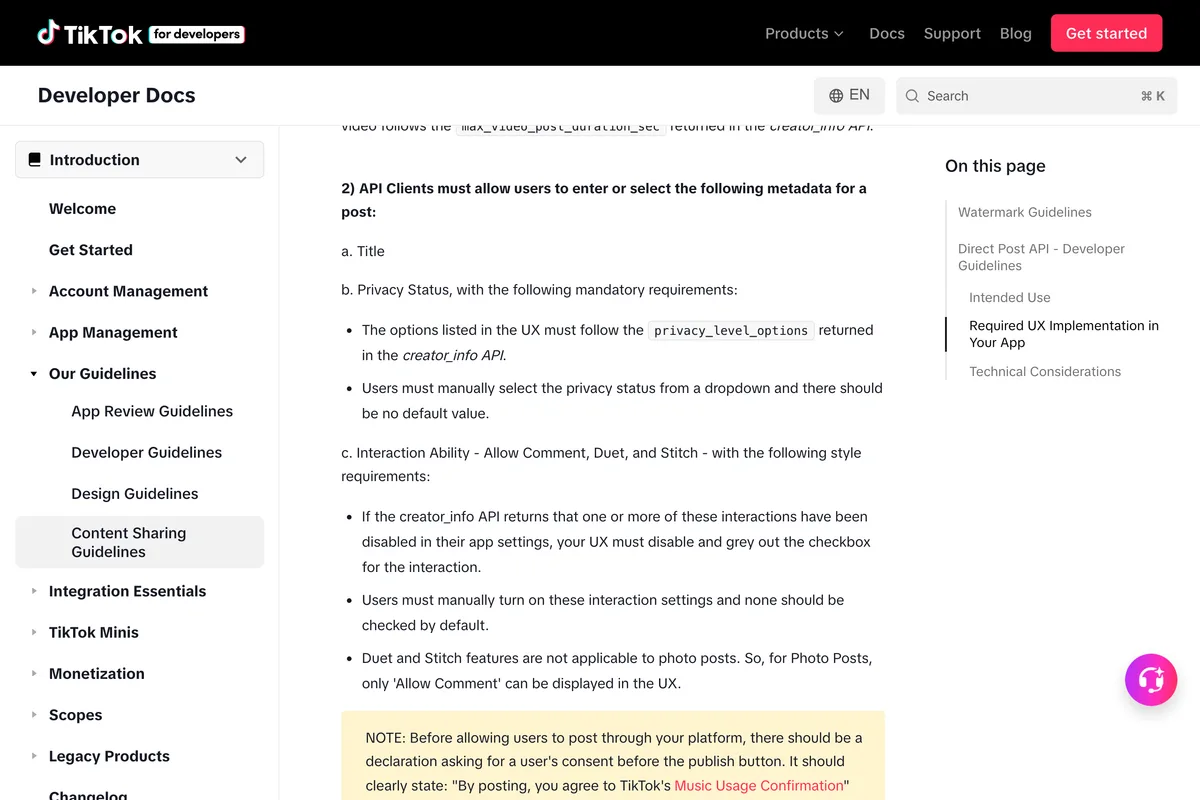
Task: Click the Get started button
Action: pyautogui.click(x=1106, y=33)
